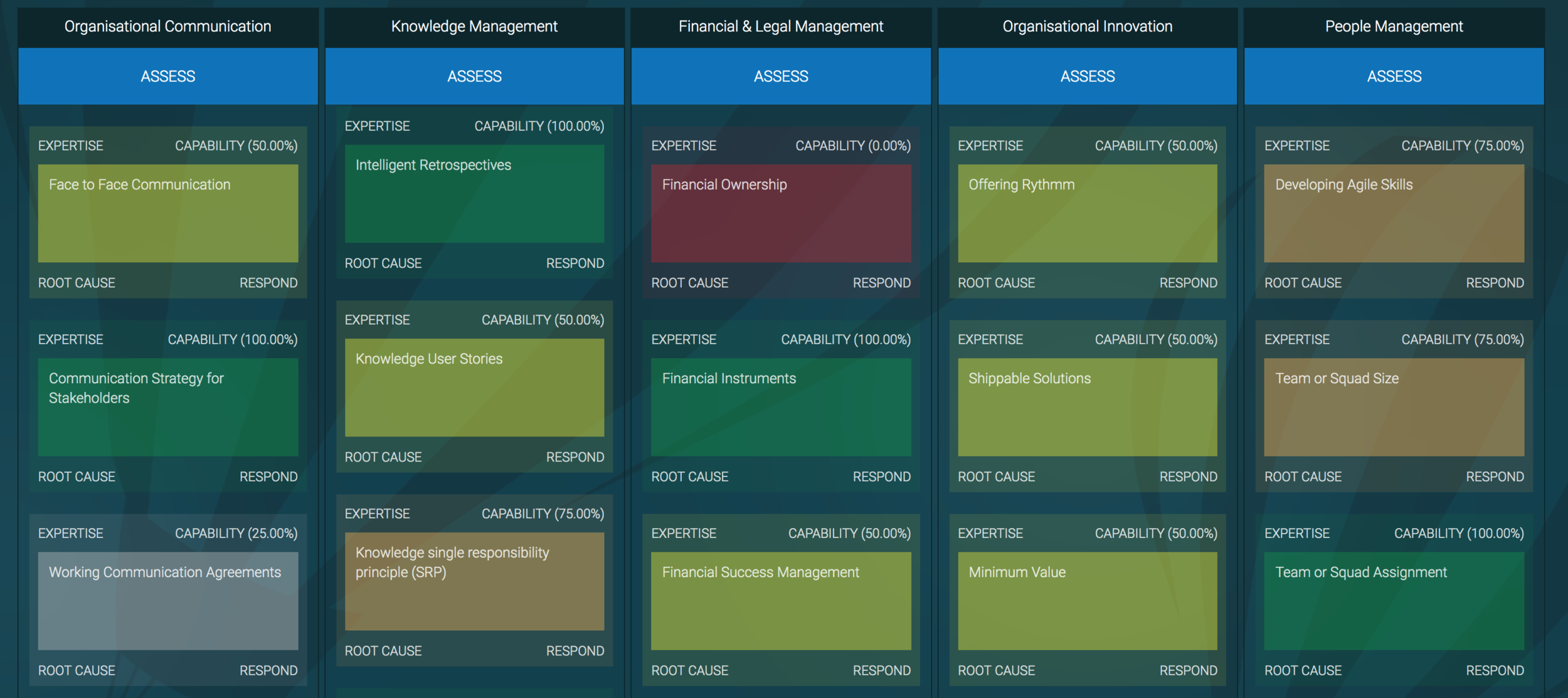Click RESPOND for Knowledge User Stories
The height and width of the screenshot is (698, 1568).
[x=575, y=457]
